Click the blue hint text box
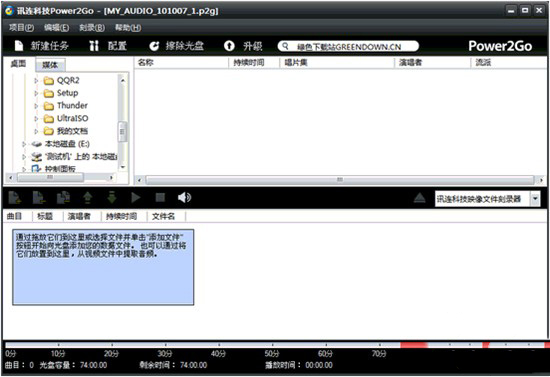Viewport: 550px width, 377px height. coord(103,267)
